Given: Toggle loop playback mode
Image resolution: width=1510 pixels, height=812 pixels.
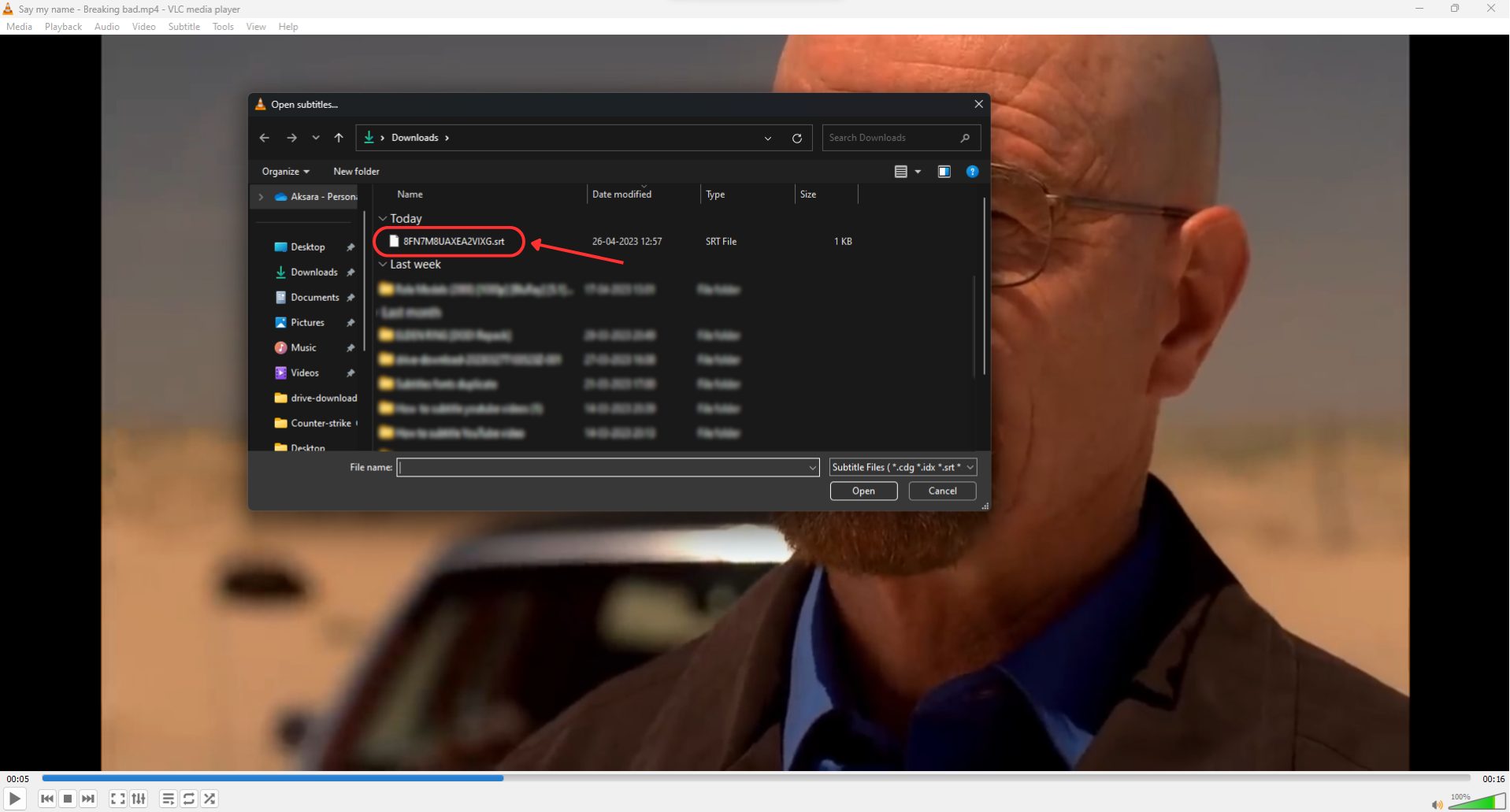Looking at the screenshot, I should [189, 799].
